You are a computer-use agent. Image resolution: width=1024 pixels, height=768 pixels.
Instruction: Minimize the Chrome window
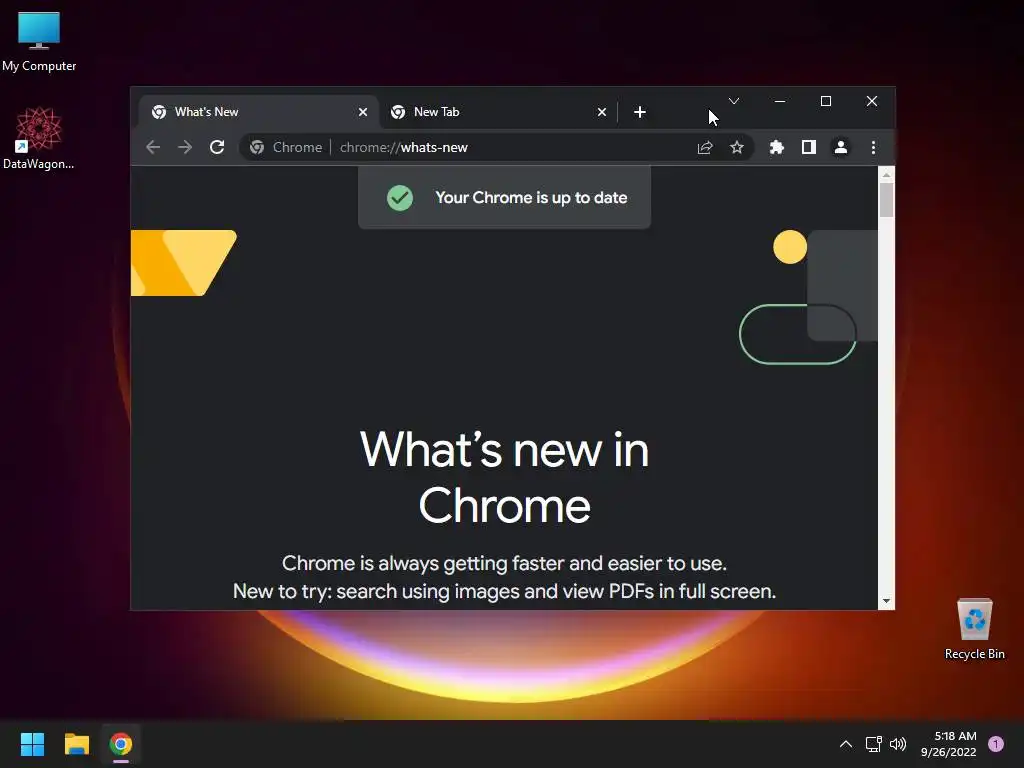pyautogui.click(x=780, y=101)
